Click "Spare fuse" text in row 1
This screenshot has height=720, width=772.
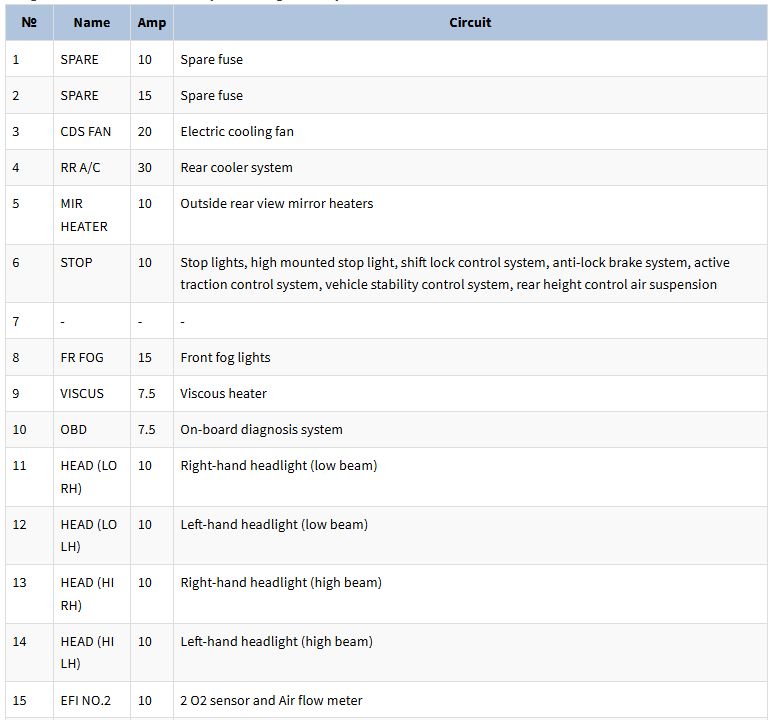pos(212,60)
